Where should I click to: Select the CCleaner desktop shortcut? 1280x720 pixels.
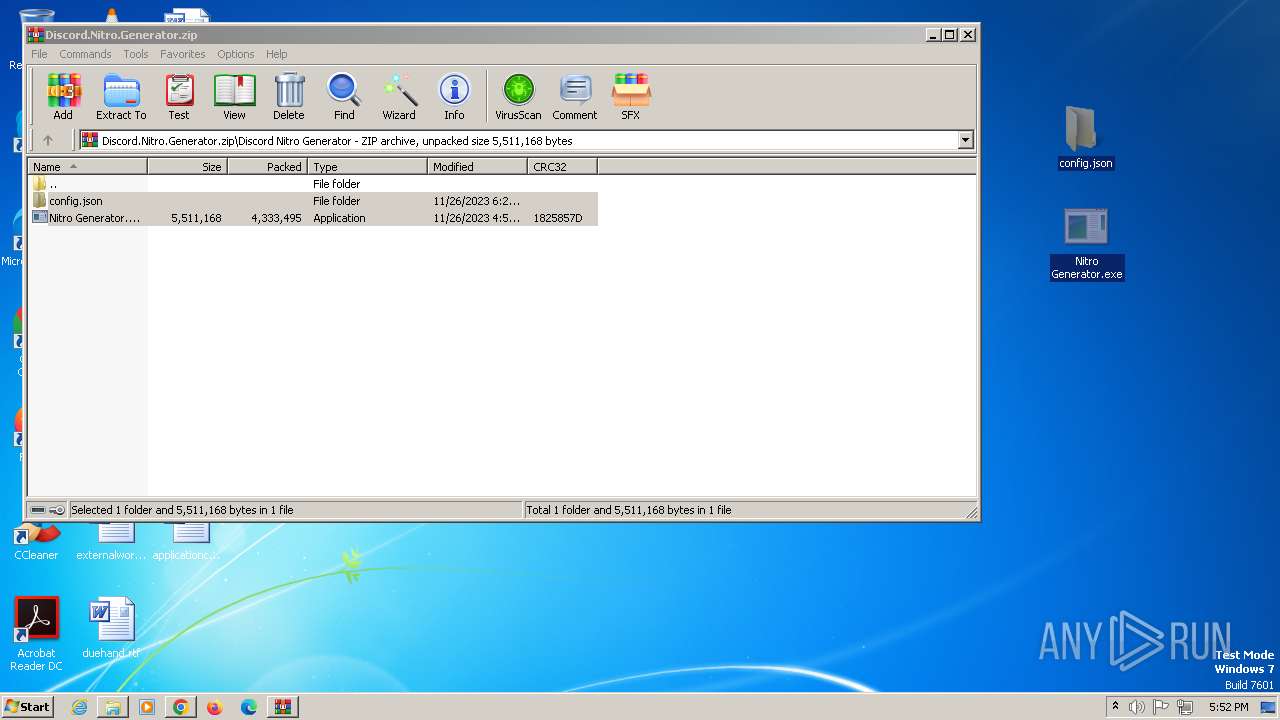tap(36, 541)
